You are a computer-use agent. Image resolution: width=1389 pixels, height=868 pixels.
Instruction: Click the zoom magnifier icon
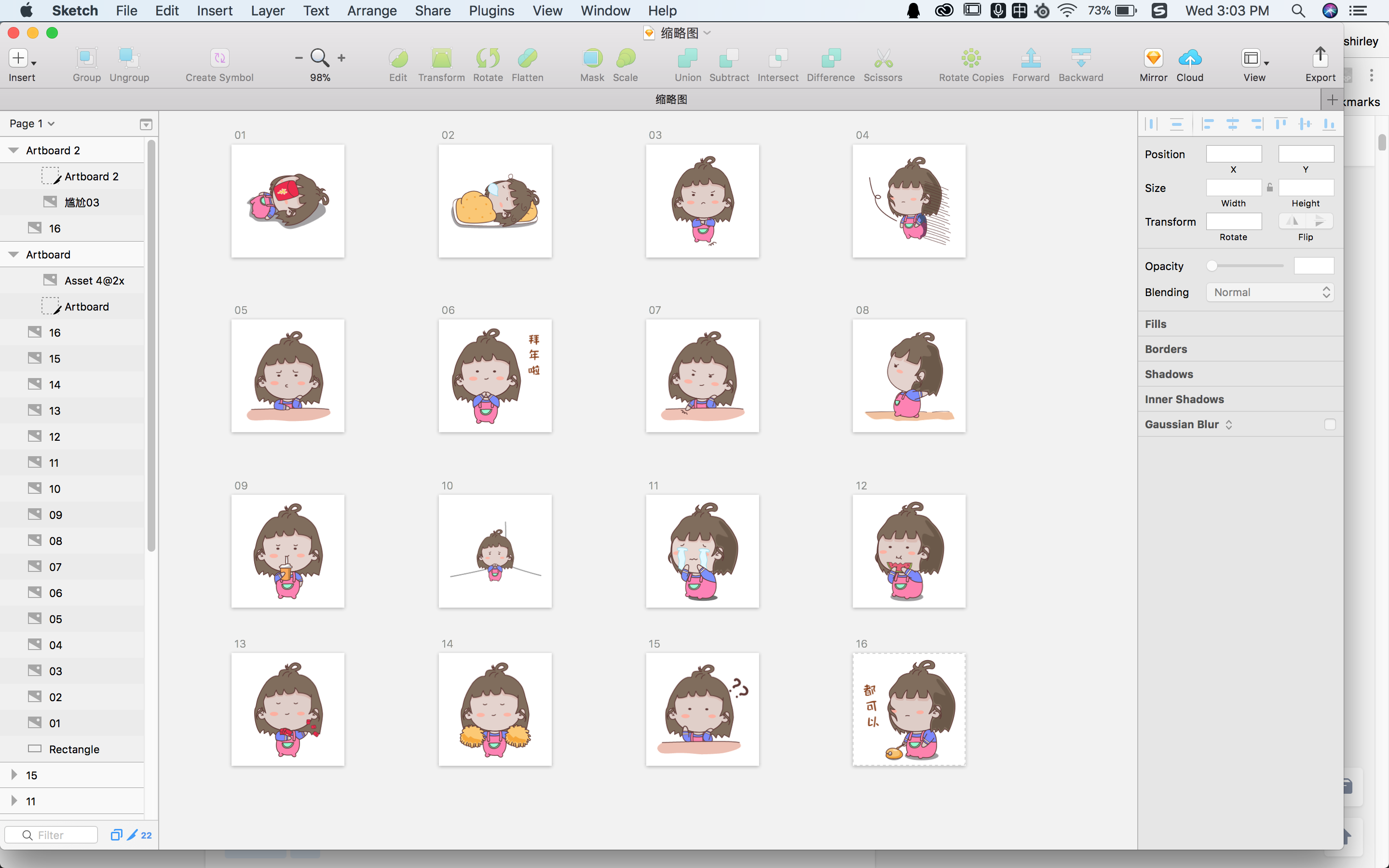coord(320,57)
